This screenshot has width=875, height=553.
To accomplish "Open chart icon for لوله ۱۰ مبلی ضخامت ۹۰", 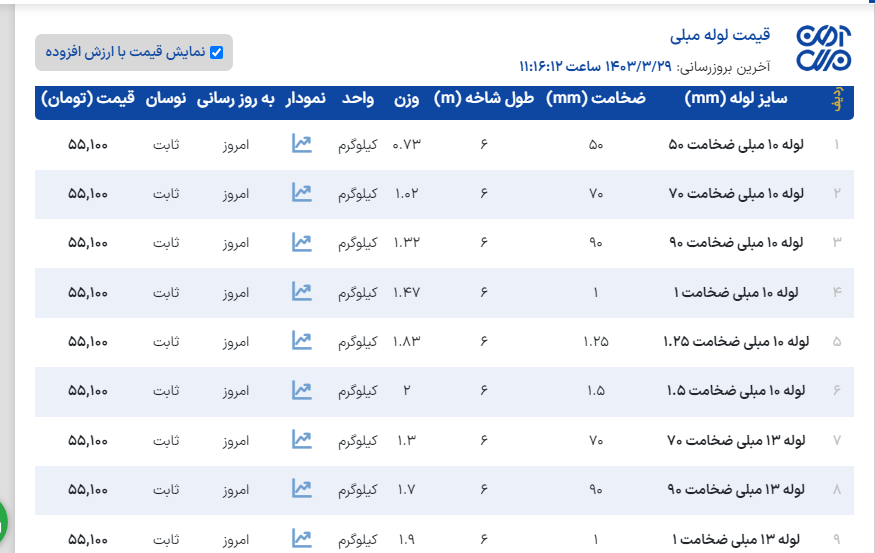I will [x=301, y=242].
